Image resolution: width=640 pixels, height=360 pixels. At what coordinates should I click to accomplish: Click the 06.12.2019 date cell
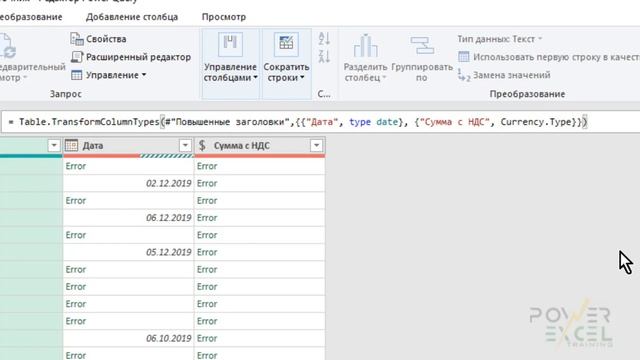128,218
